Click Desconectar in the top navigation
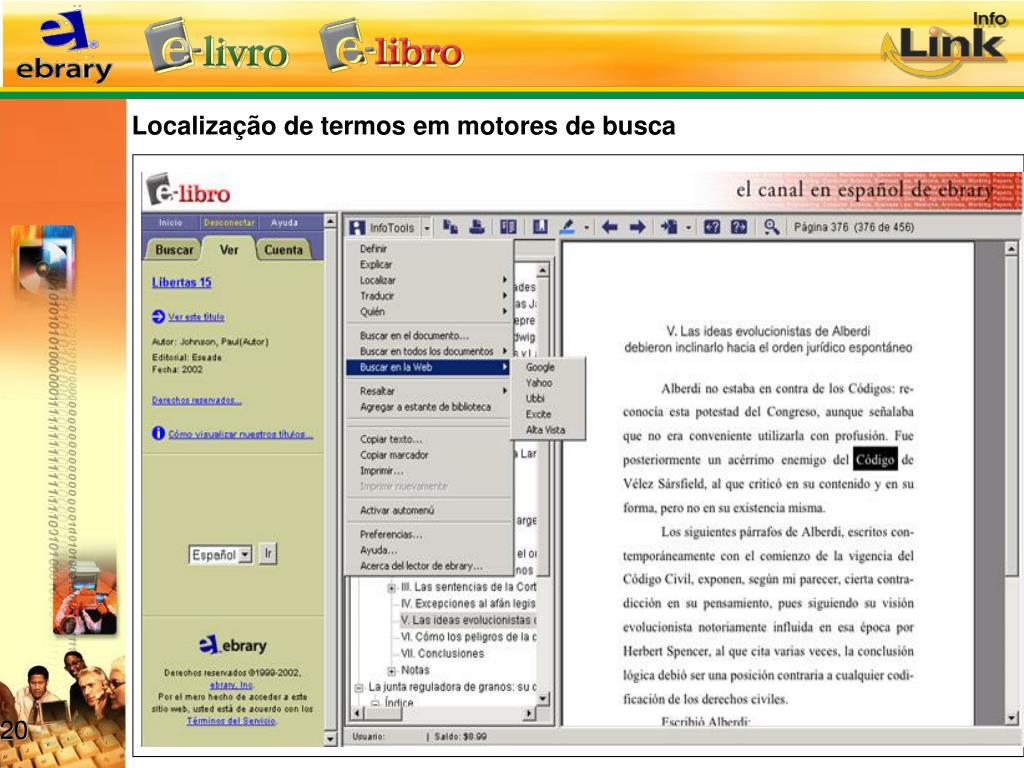Screen dimensions: 1024x768 coord(229,223)
